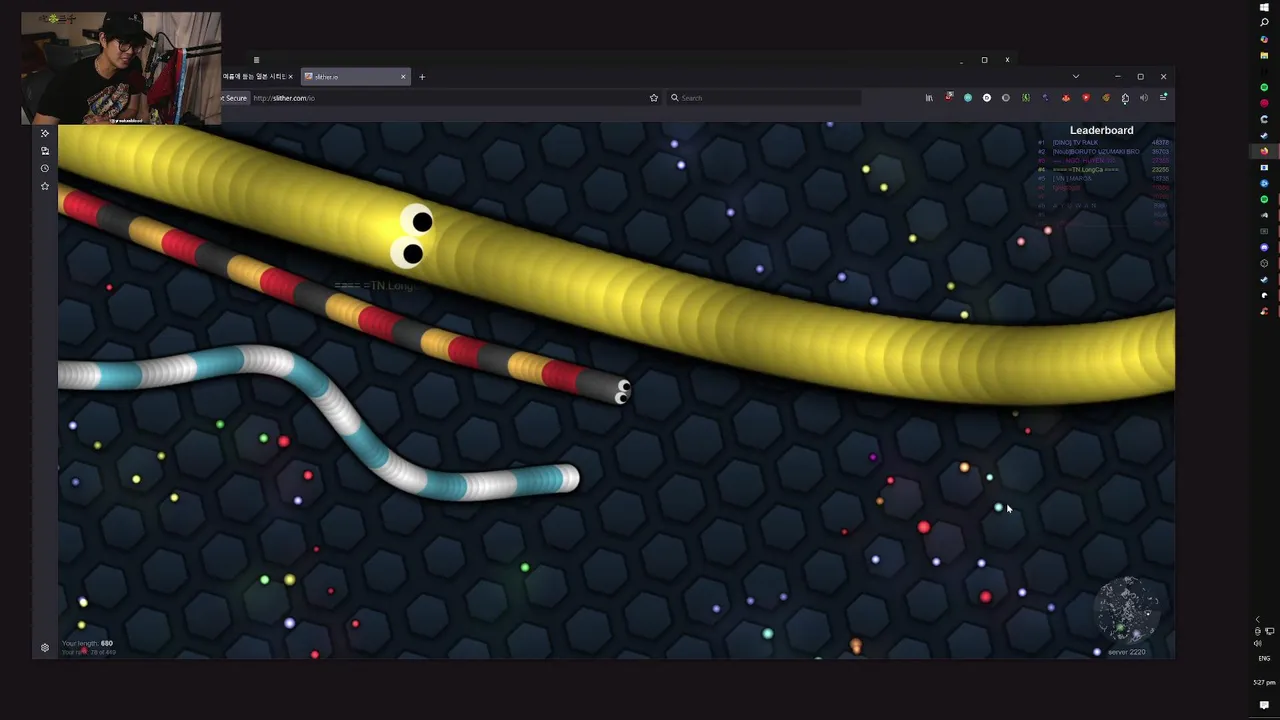Open Windows search from the taskbar
Screen dimensions: 1280x720
[x=1264, y=23]
